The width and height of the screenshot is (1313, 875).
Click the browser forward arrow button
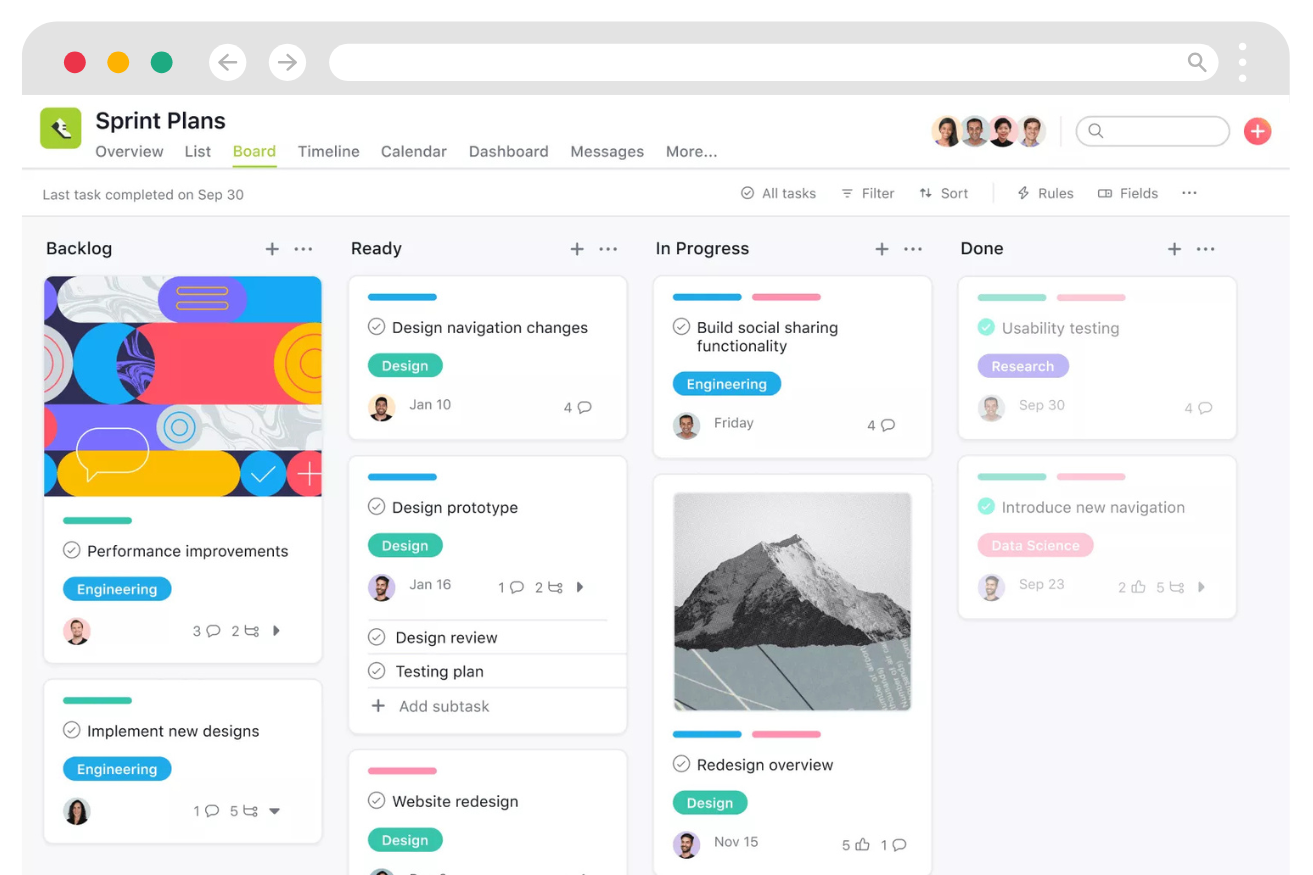click(x=287, y=63)
